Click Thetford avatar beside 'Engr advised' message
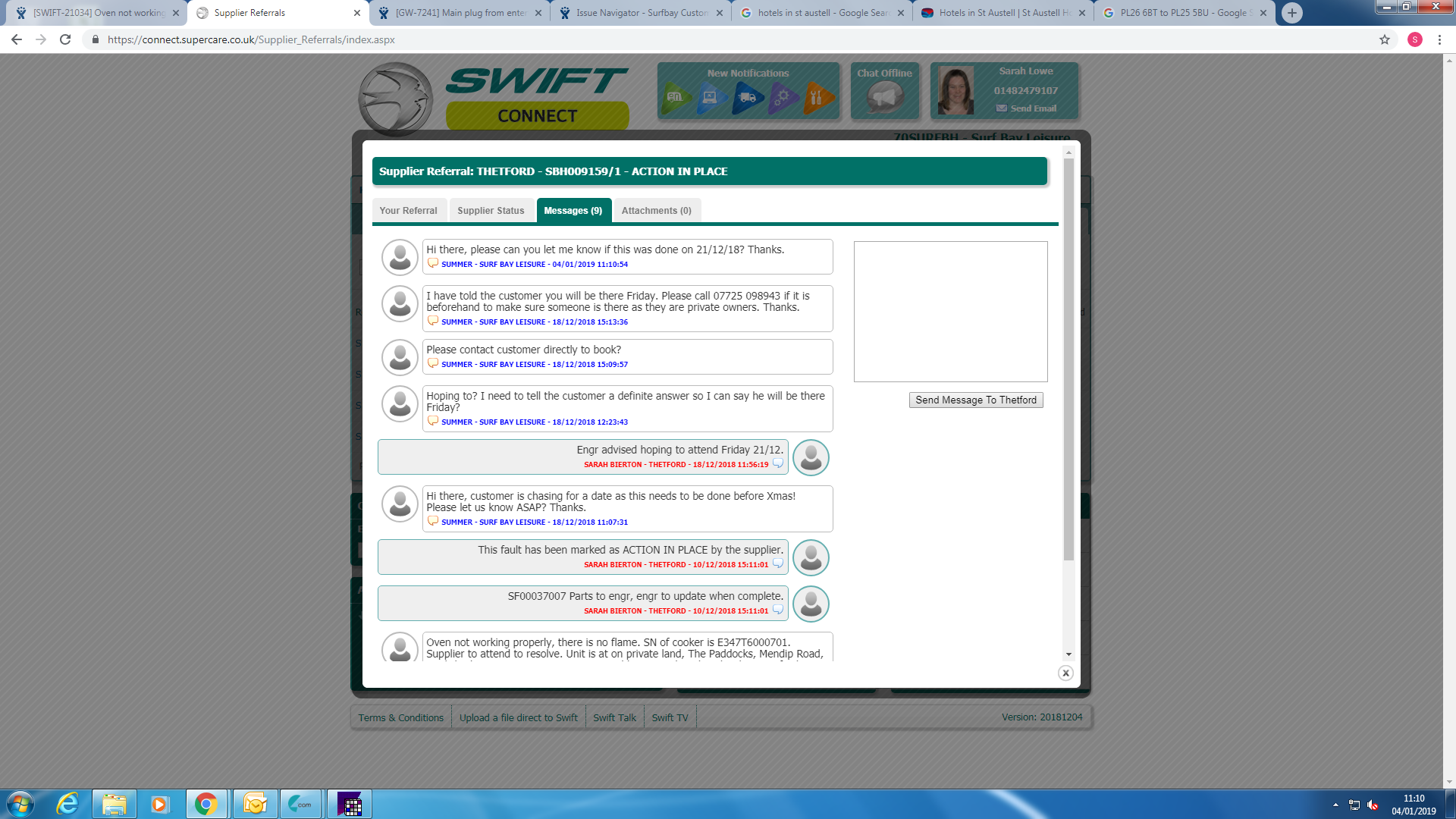The height and width of the screenshot is (819, 1456). [811, 458]
